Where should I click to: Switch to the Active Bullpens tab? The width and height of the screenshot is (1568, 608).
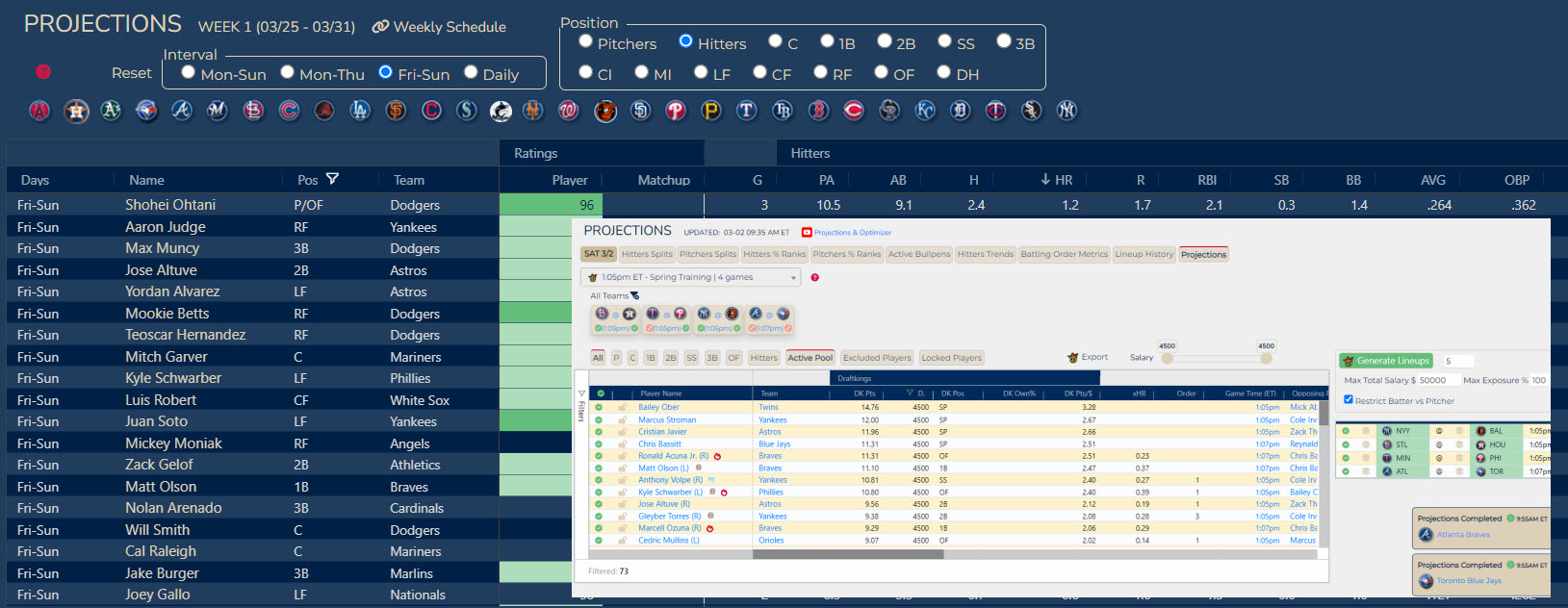918,254
